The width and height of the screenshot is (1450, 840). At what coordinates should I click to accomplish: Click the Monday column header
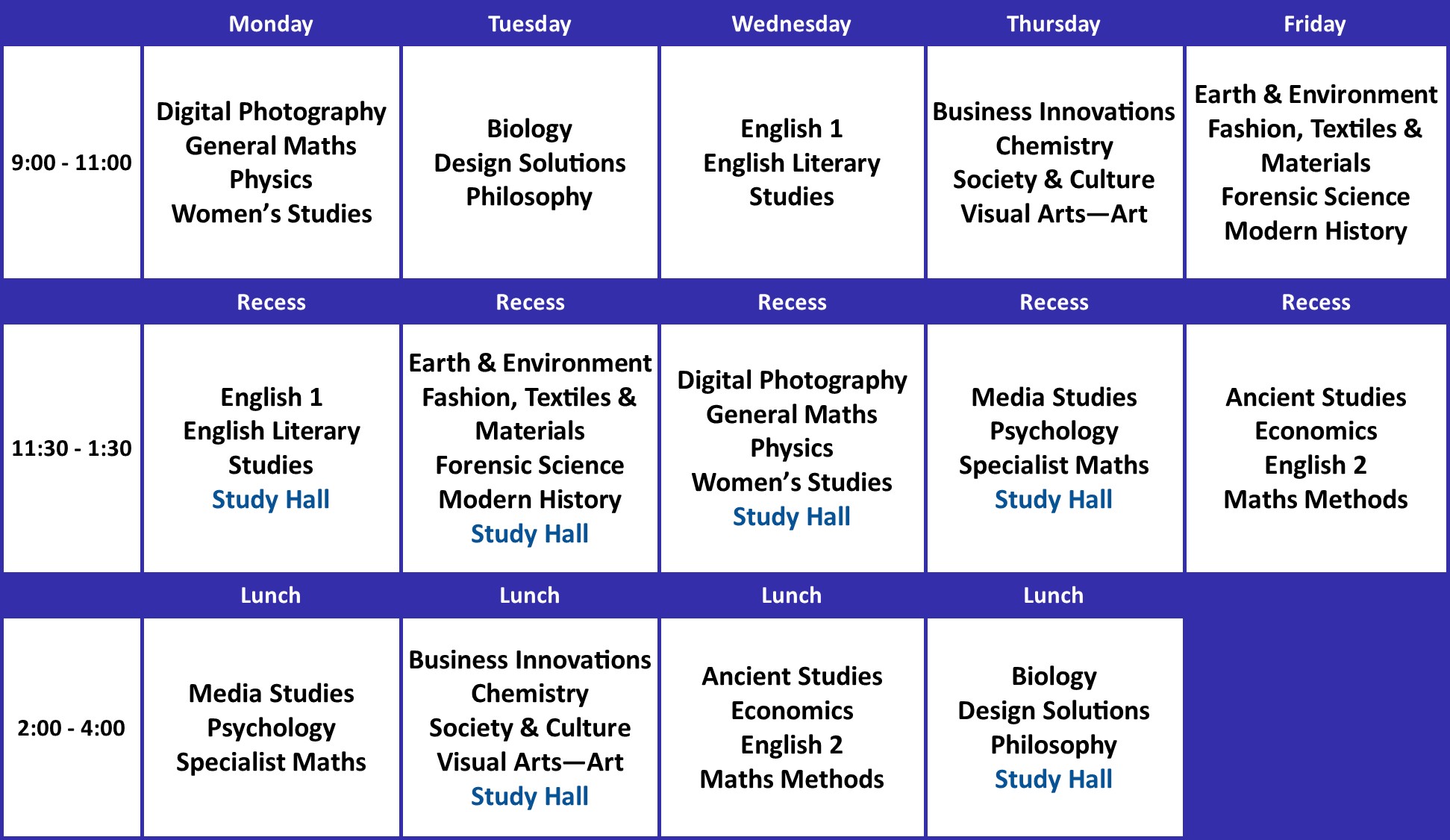point(270,24)
